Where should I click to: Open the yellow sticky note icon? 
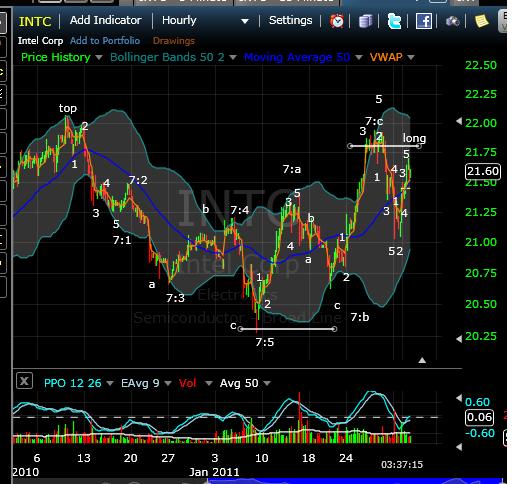click(481, 21)
